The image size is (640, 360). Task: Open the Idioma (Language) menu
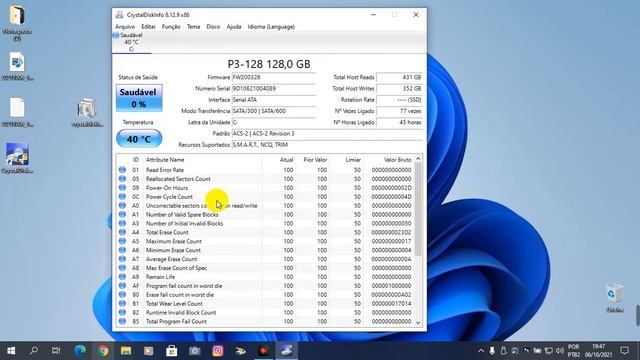[271, 27]
